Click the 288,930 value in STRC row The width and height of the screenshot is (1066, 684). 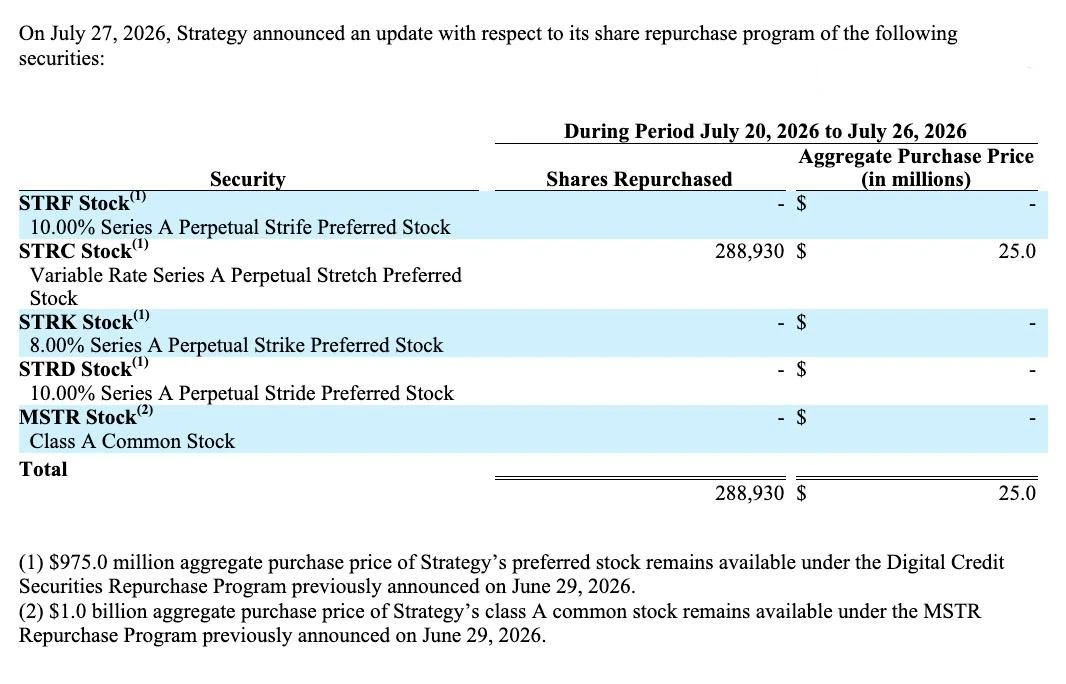tap(749, 251)
